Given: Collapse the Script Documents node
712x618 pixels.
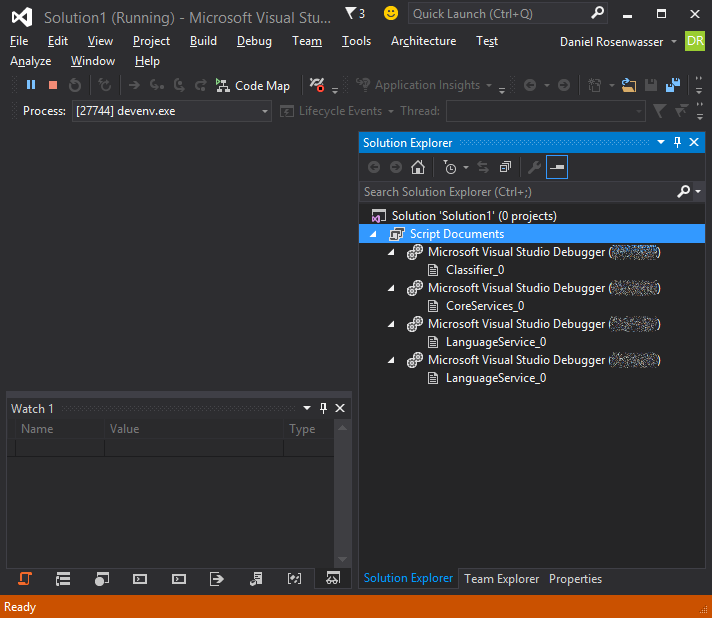Looking at the screenshot, I should click(373, 234).
